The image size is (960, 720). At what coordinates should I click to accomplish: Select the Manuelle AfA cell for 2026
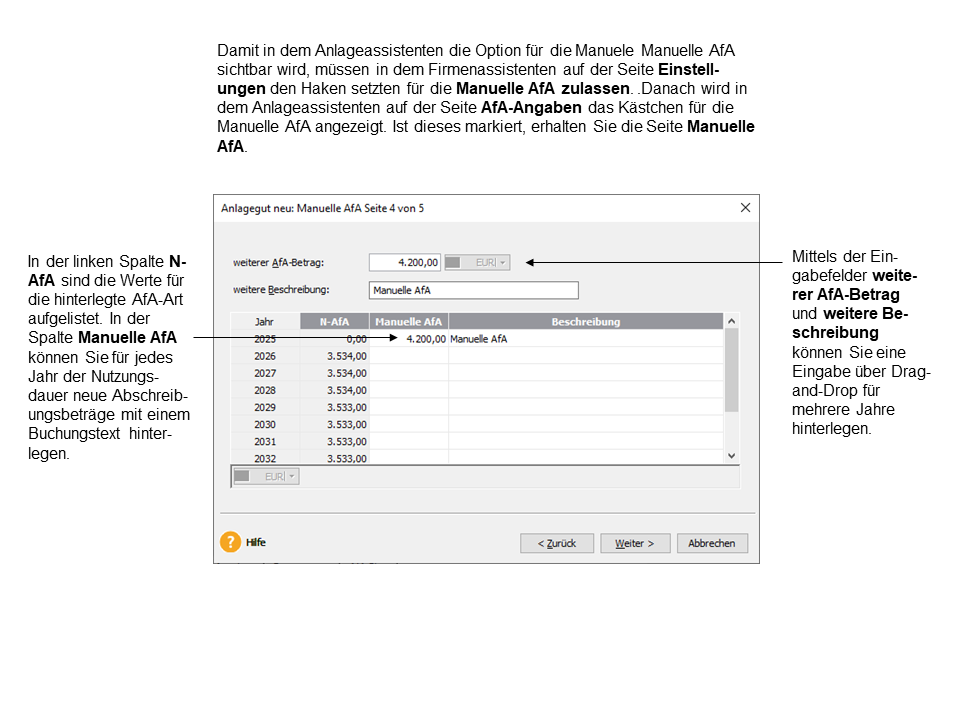click(408, 356)
